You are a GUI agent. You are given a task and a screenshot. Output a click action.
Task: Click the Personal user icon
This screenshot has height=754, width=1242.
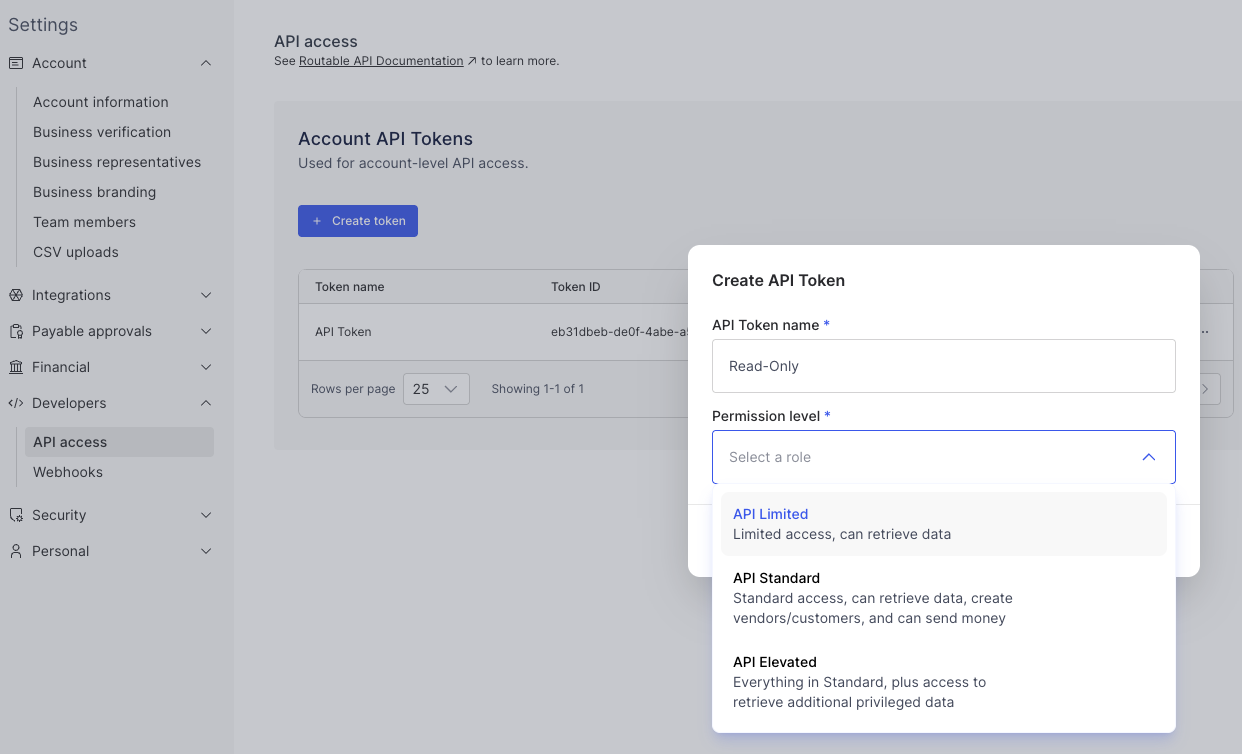[16, 551]
